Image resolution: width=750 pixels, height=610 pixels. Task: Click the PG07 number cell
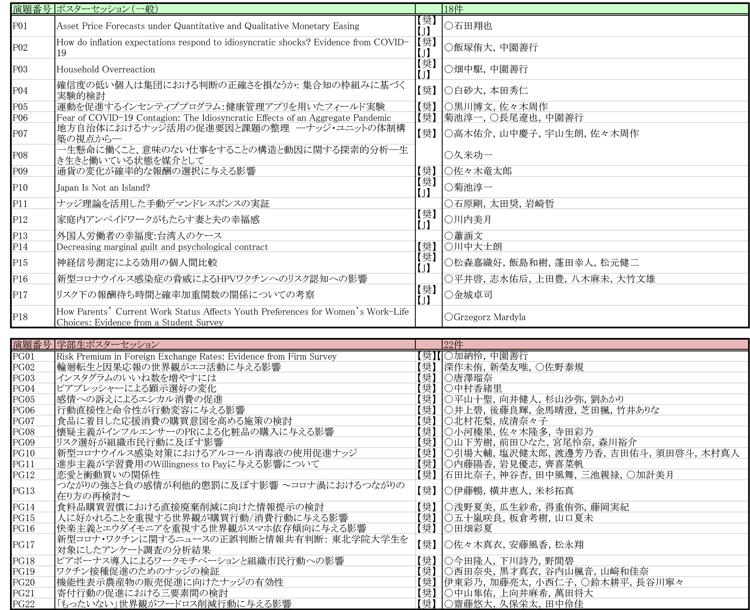coord(33,421)
